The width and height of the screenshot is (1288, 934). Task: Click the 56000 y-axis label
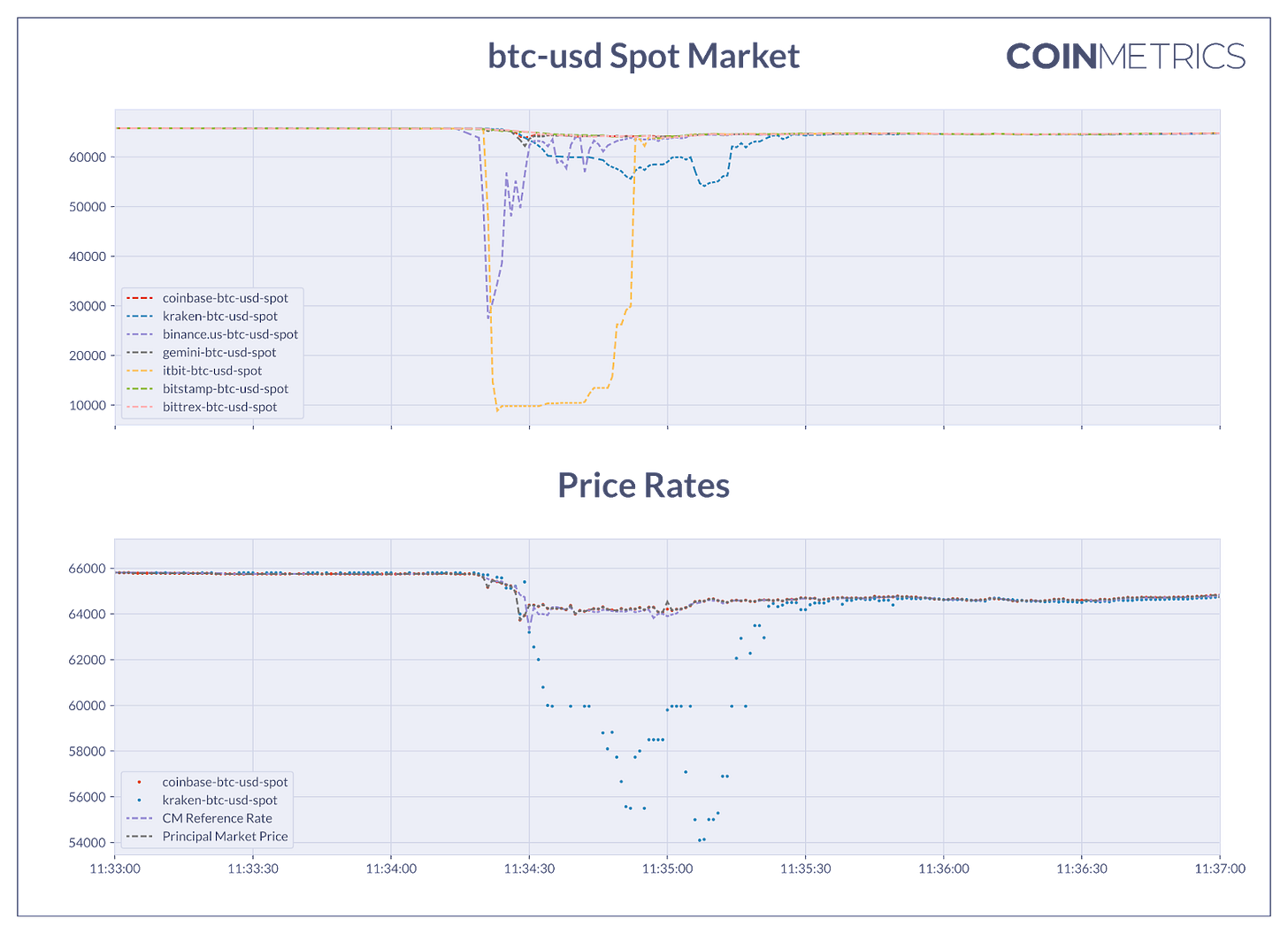point(87,797)
